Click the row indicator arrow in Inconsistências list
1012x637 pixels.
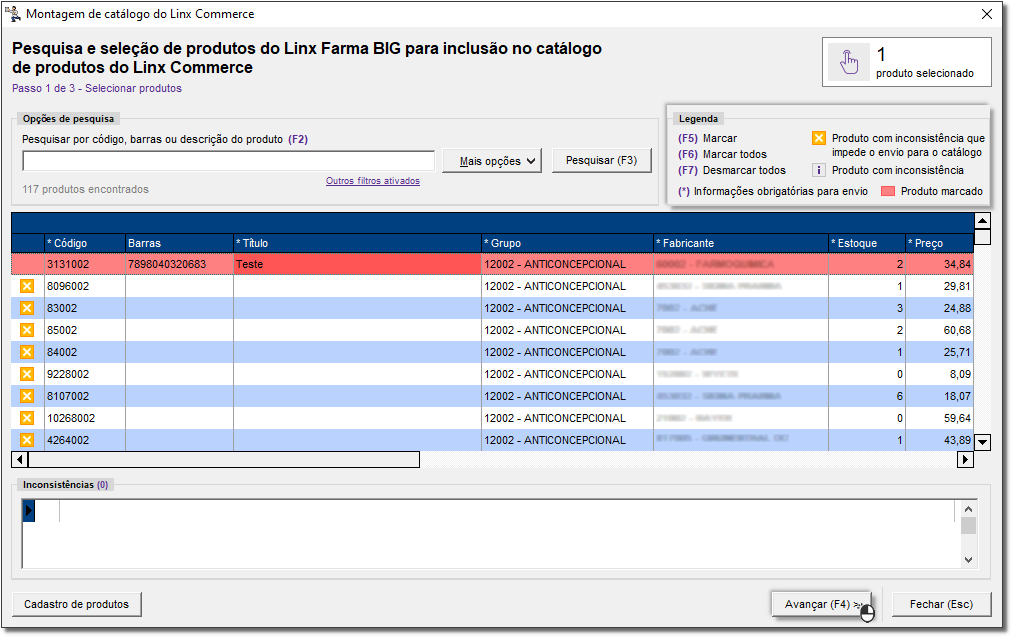(x=28, y=511)
